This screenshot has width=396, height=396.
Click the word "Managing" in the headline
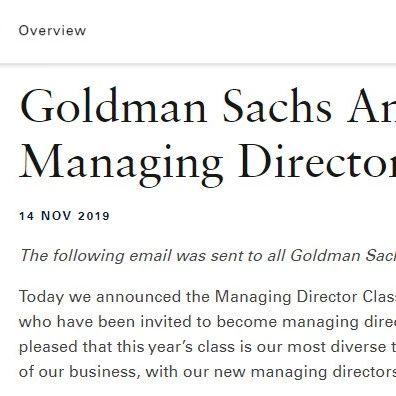(121, 165)
